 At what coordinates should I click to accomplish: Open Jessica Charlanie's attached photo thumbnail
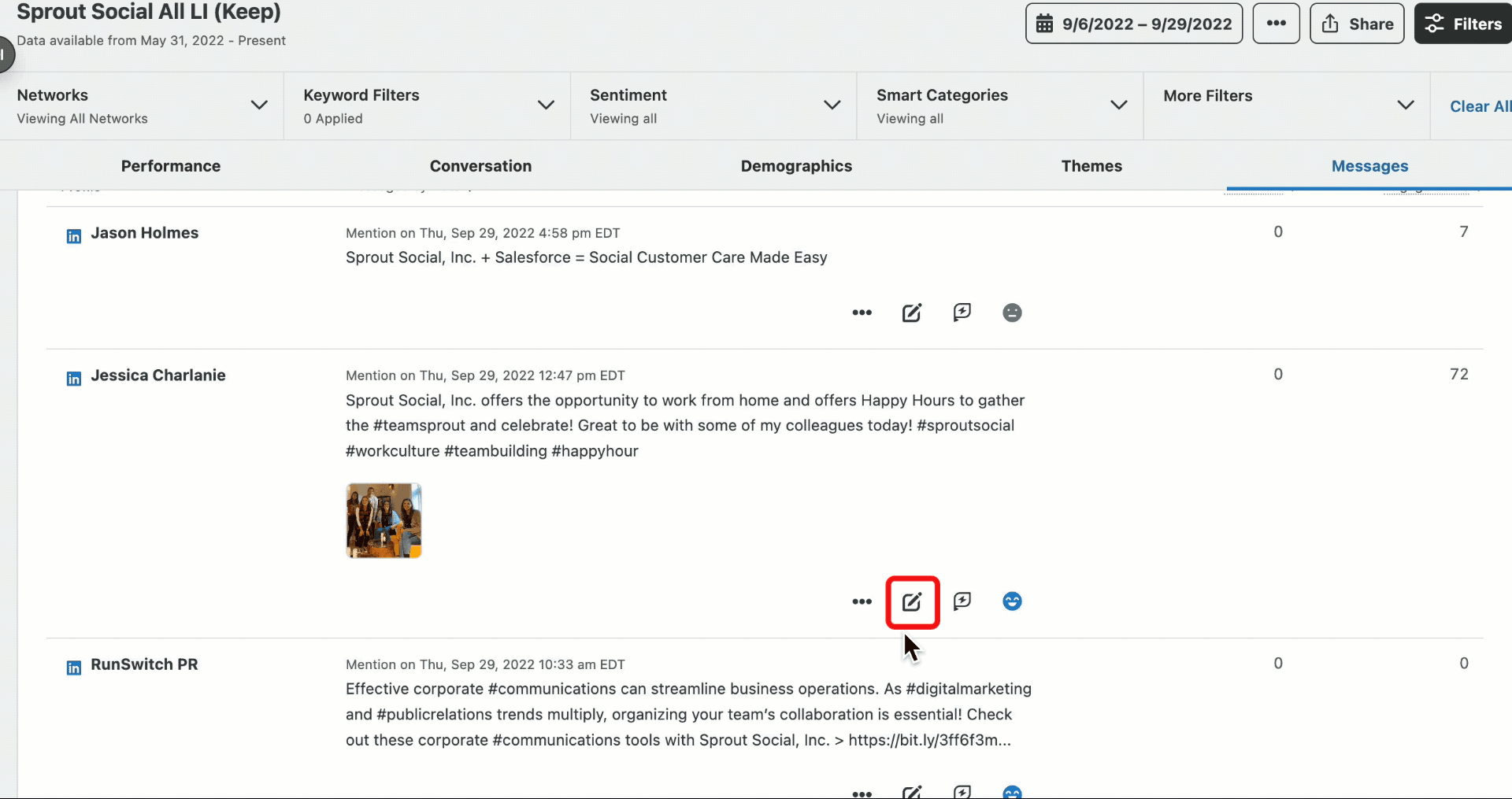click(x=384, y=520)
